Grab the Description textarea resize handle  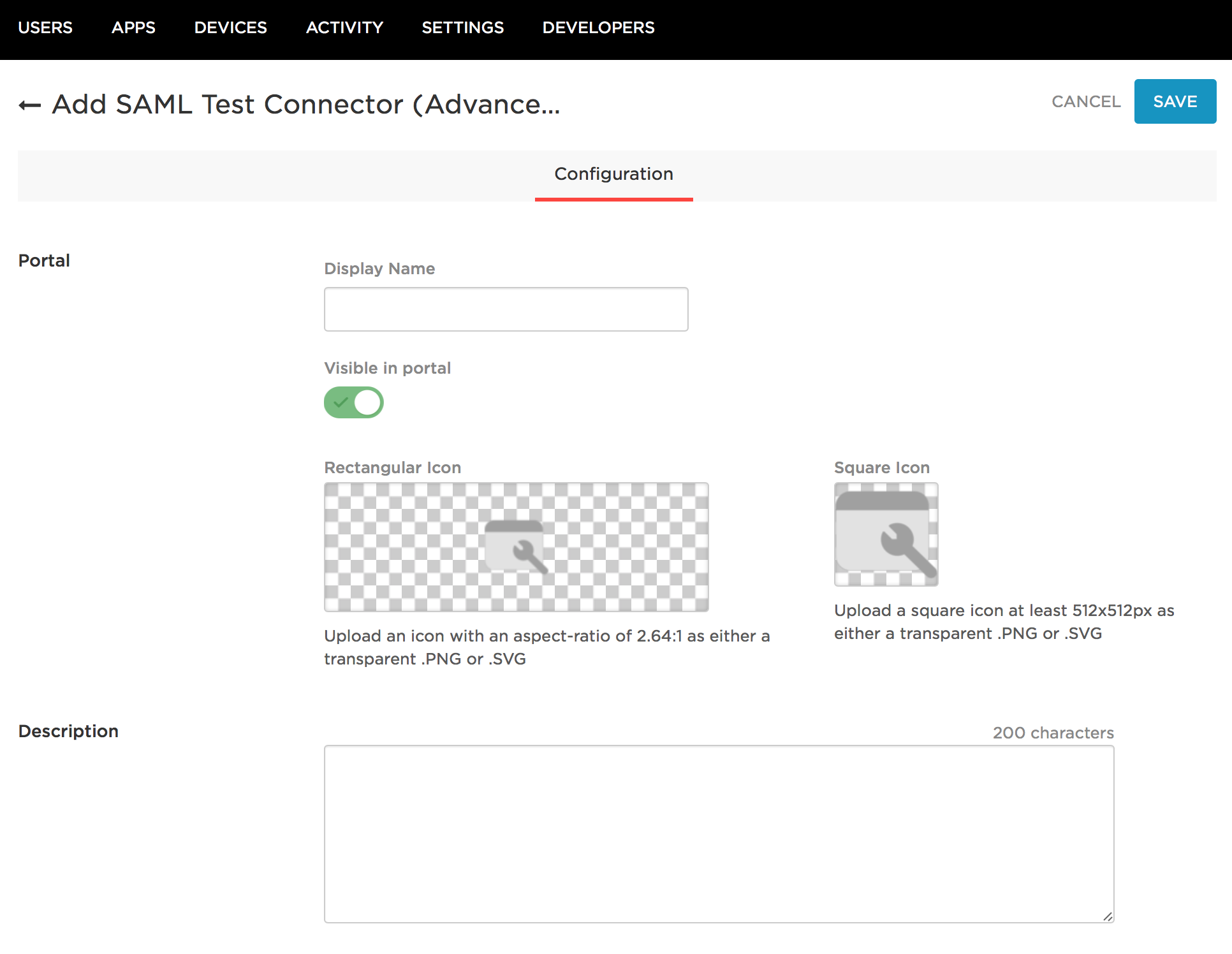1108,916
